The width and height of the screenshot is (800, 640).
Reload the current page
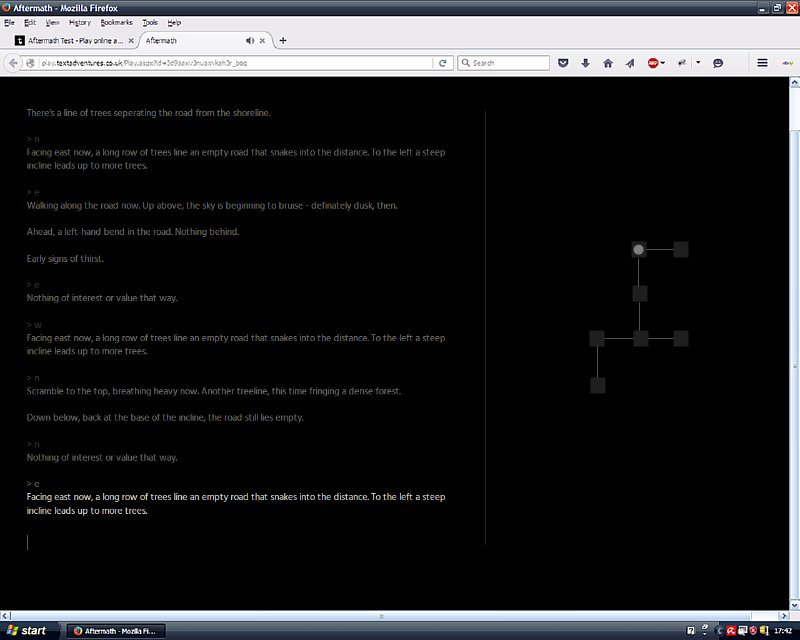(x=443, y=63)
